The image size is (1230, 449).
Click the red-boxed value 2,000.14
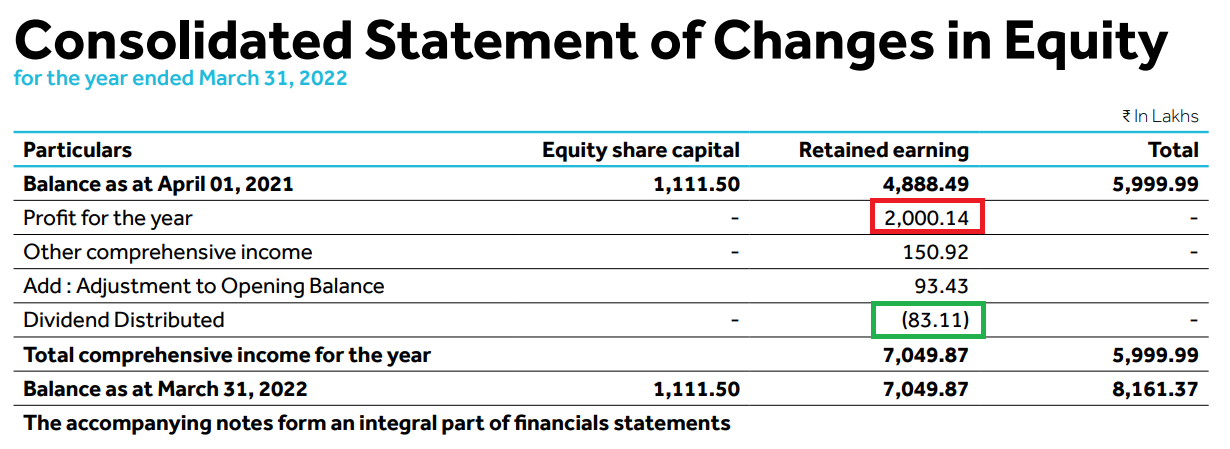coord(927,217)
